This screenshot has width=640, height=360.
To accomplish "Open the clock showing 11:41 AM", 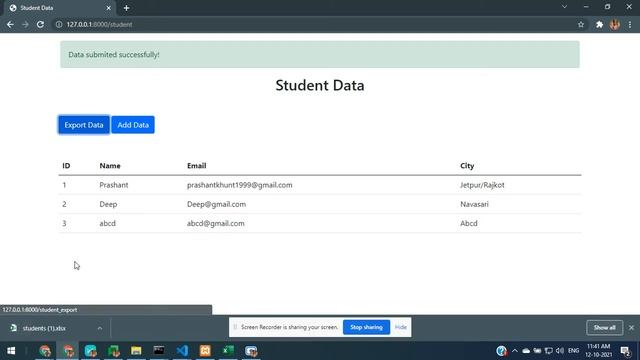I will tap(598, 351).
